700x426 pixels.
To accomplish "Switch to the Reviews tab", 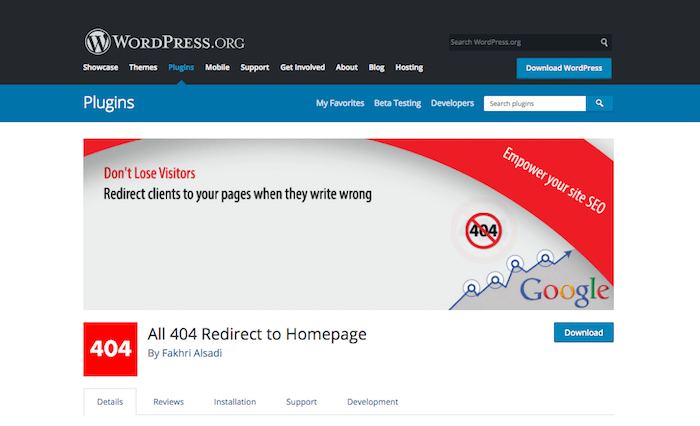I will click(168, 402).
